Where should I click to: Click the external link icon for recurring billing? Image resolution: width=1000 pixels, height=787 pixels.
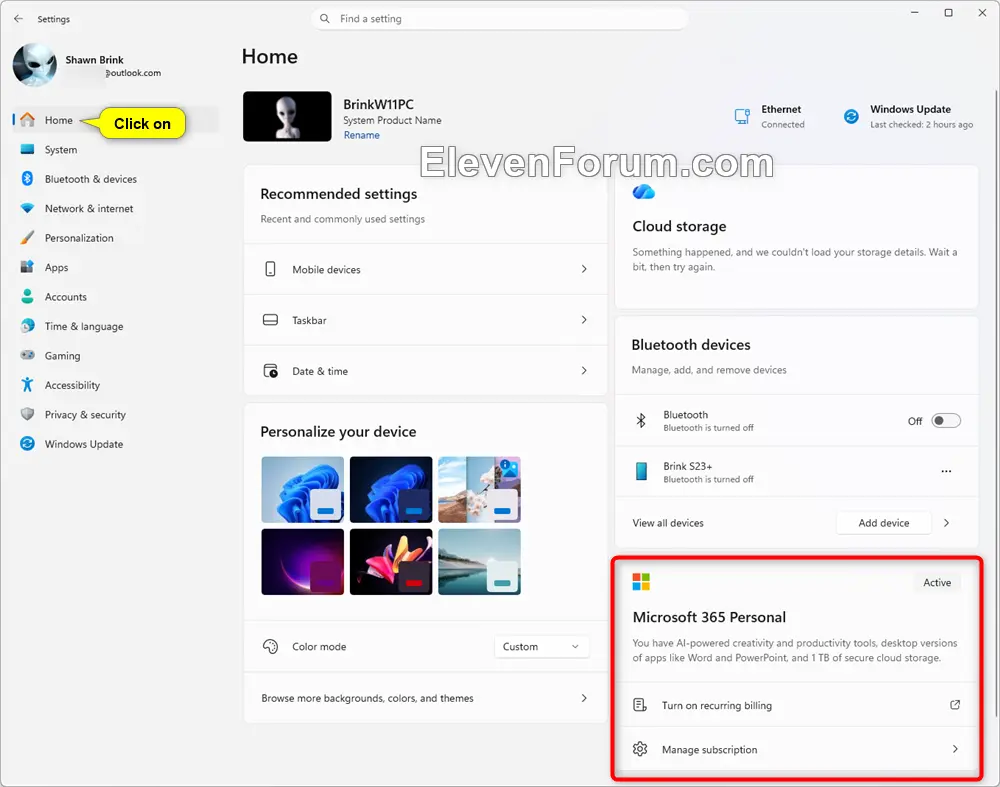click(955, 705)
